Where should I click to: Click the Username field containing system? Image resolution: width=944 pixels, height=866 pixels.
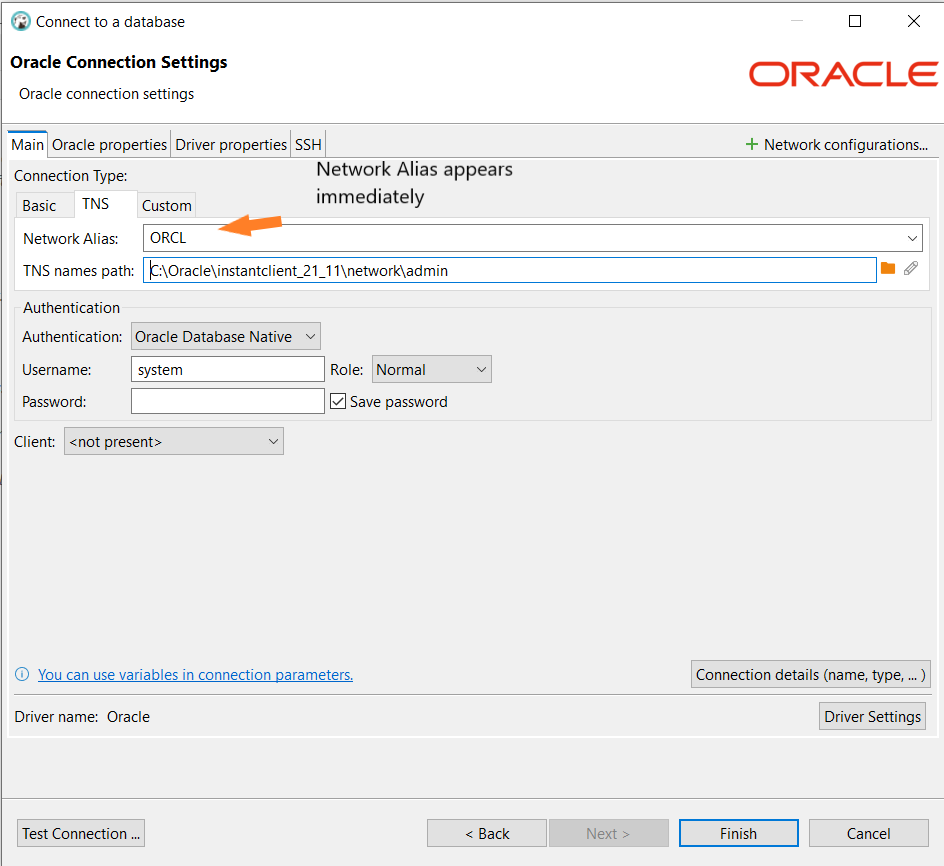228,369
